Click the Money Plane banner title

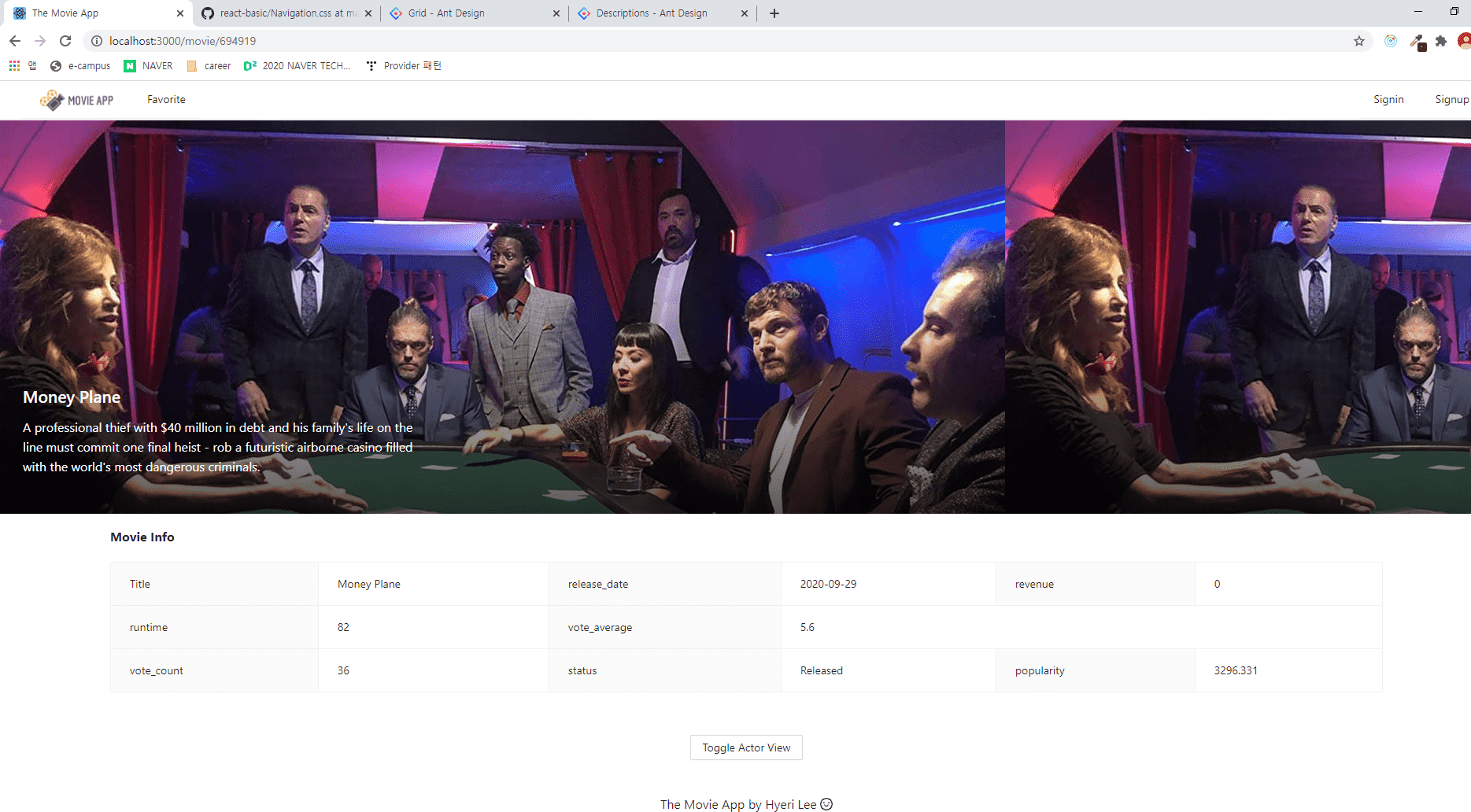click(x=72, y=397)
